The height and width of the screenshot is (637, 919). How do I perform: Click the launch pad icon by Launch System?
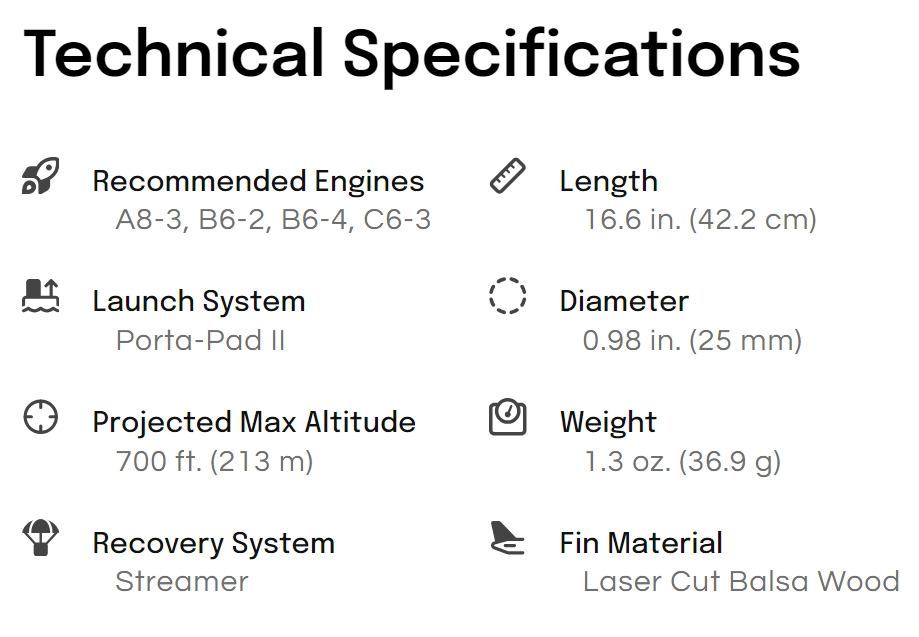click(x=40, y=296)
